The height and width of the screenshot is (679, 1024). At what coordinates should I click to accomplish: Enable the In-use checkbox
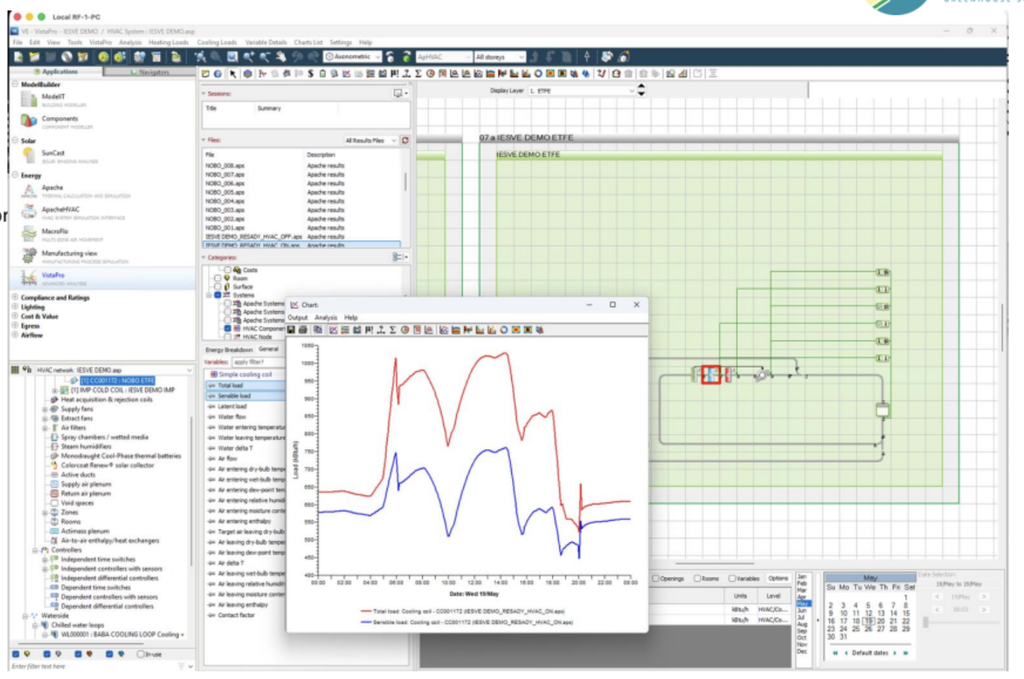click(140, 654)
